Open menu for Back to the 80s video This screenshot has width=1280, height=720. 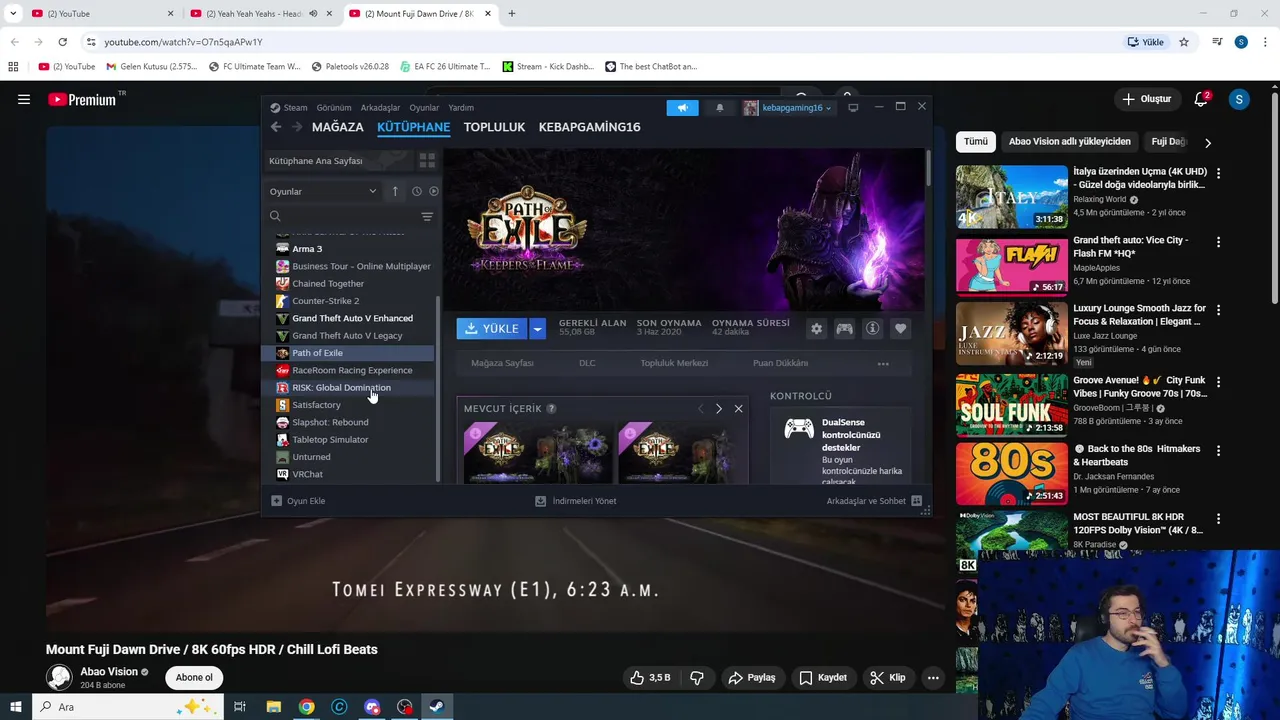tap(1218, 450)
